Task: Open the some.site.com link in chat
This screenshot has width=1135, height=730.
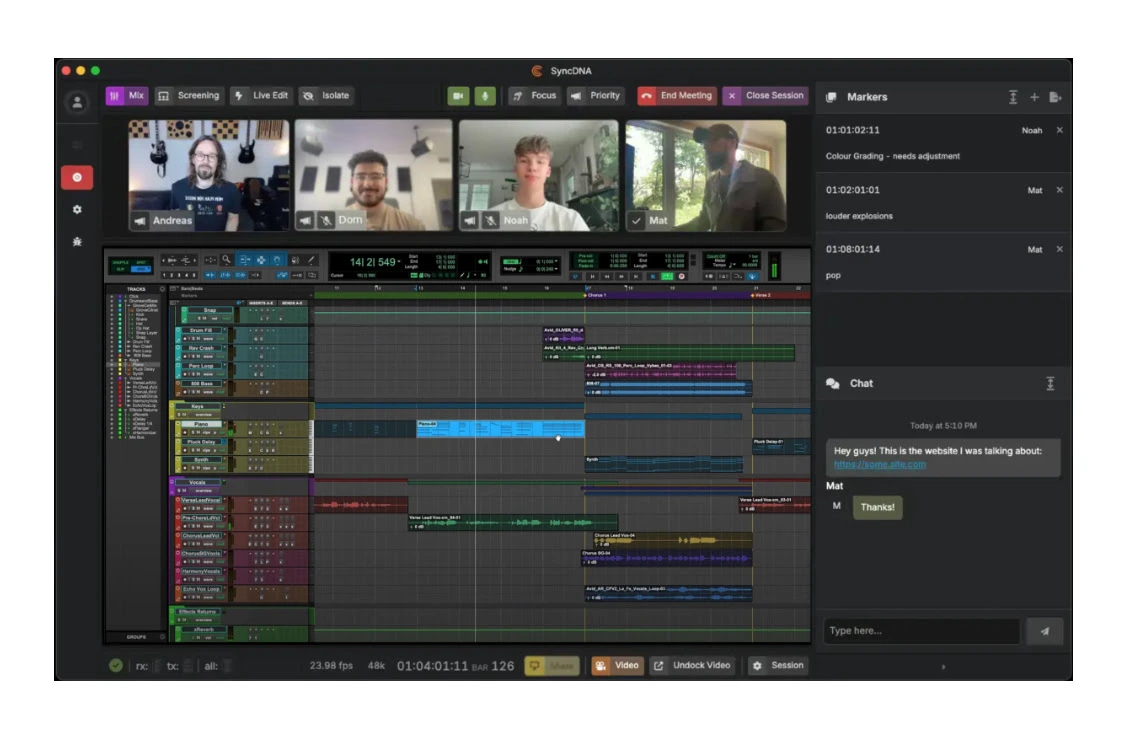Action: click(879, 464)
